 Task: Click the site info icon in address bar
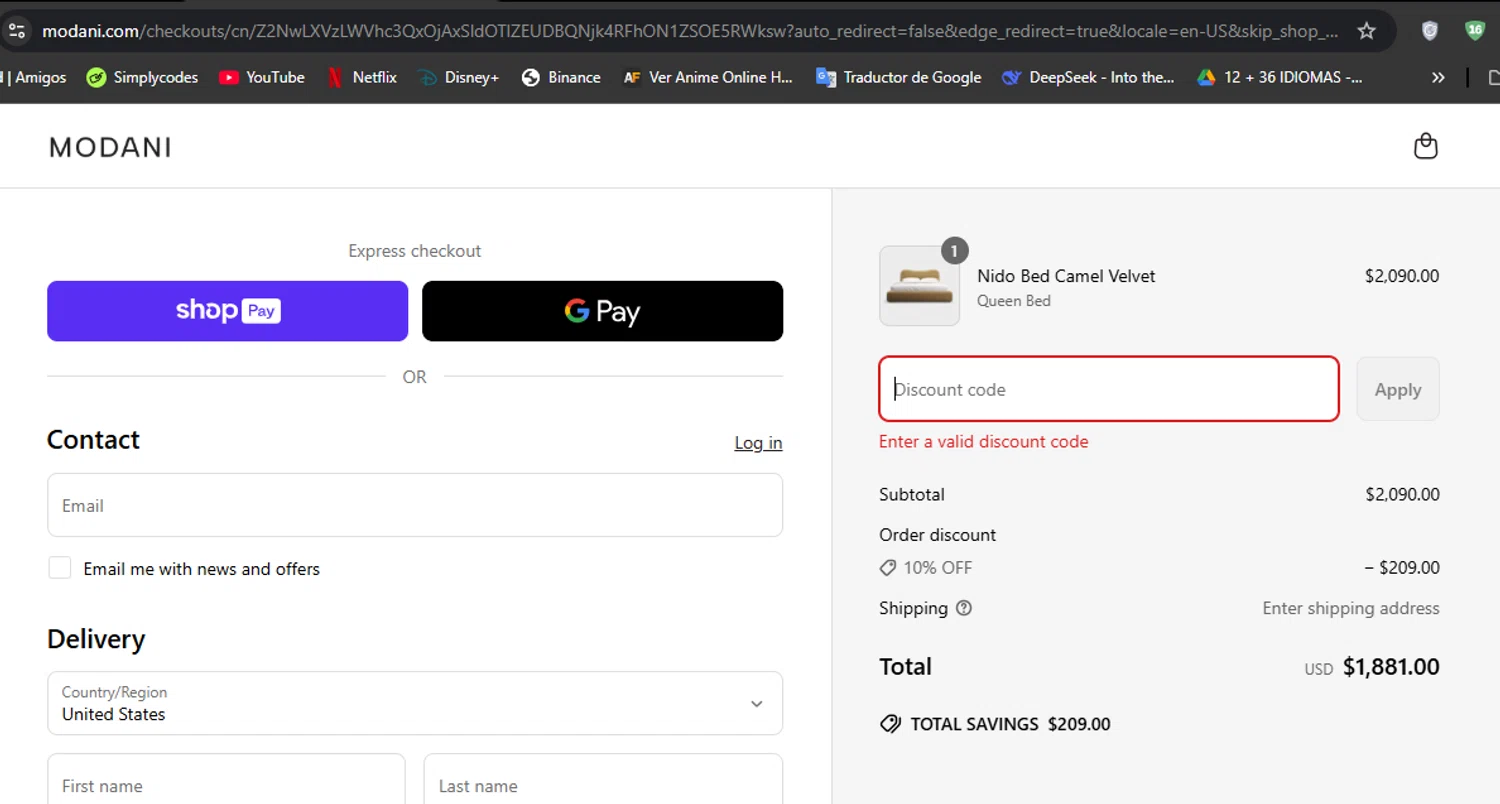pos(16,31)
